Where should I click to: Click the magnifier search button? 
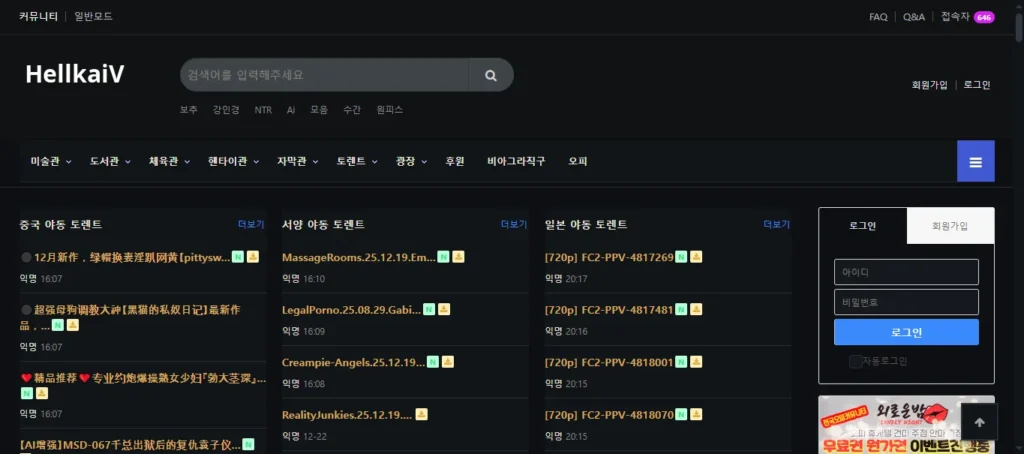[x=490, y=75]
